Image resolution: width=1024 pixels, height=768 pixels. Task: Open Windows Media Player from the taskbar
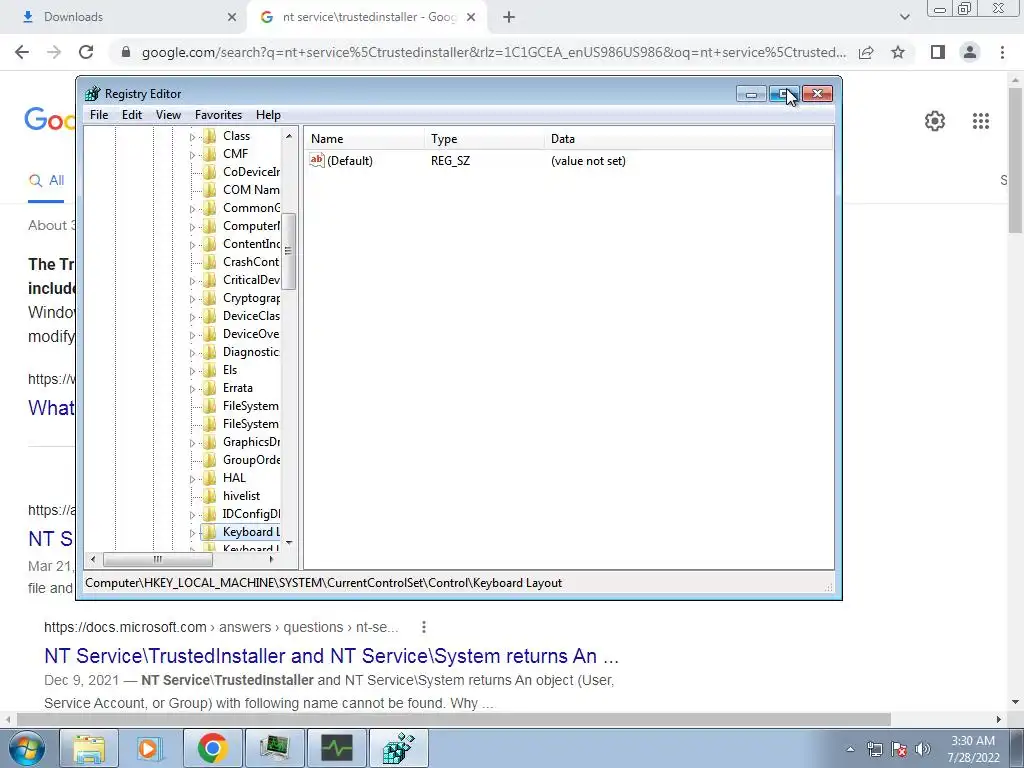(x=150, y=748)
